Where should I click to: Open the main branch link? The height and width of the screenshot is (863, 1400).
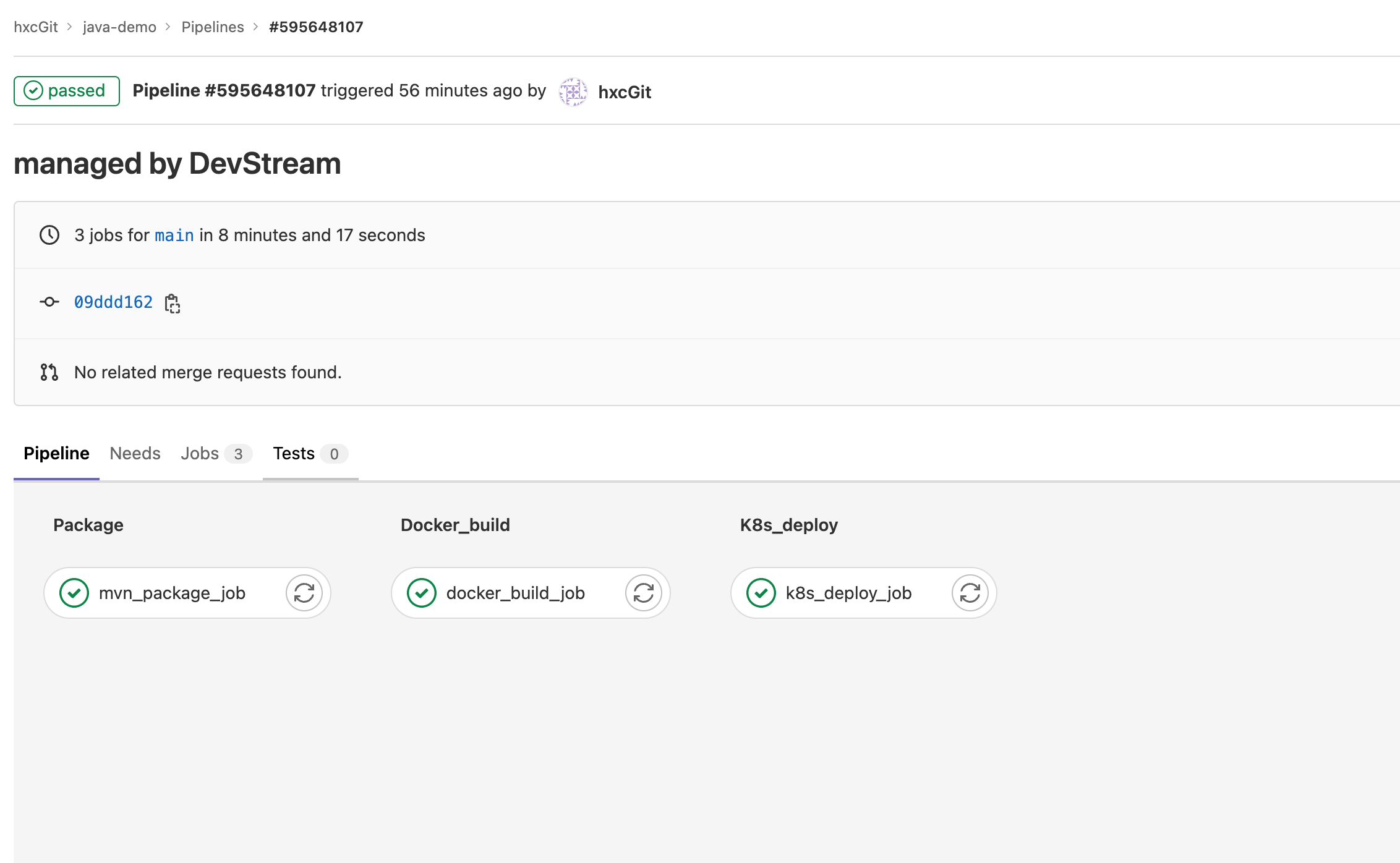point(174,236)
